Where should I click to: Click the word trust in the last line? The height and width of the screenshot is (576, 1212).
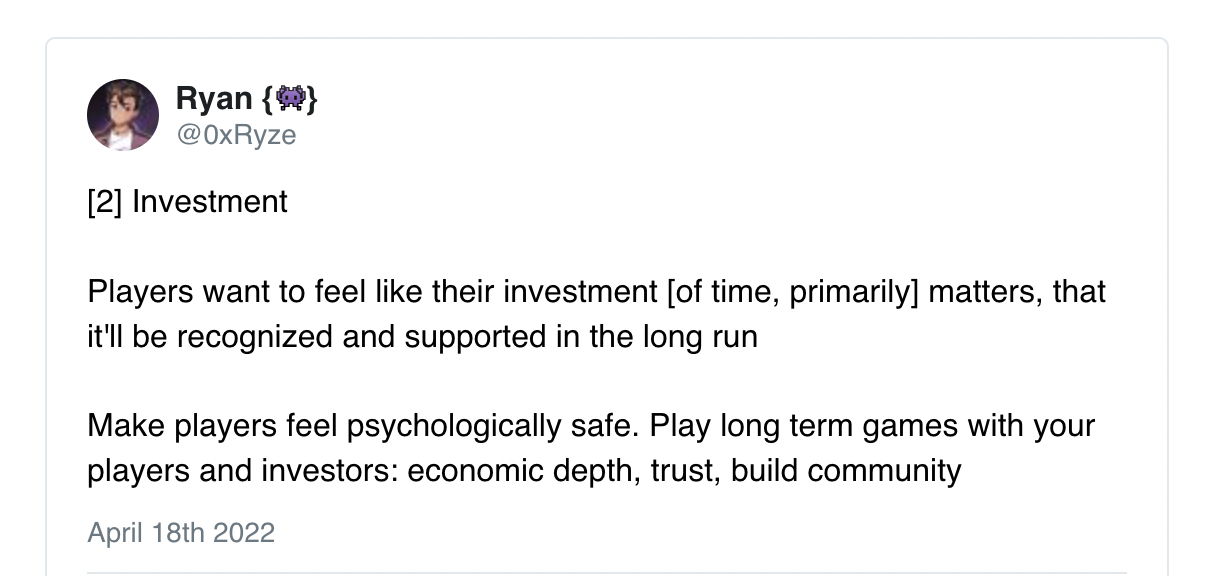point(683,471)
